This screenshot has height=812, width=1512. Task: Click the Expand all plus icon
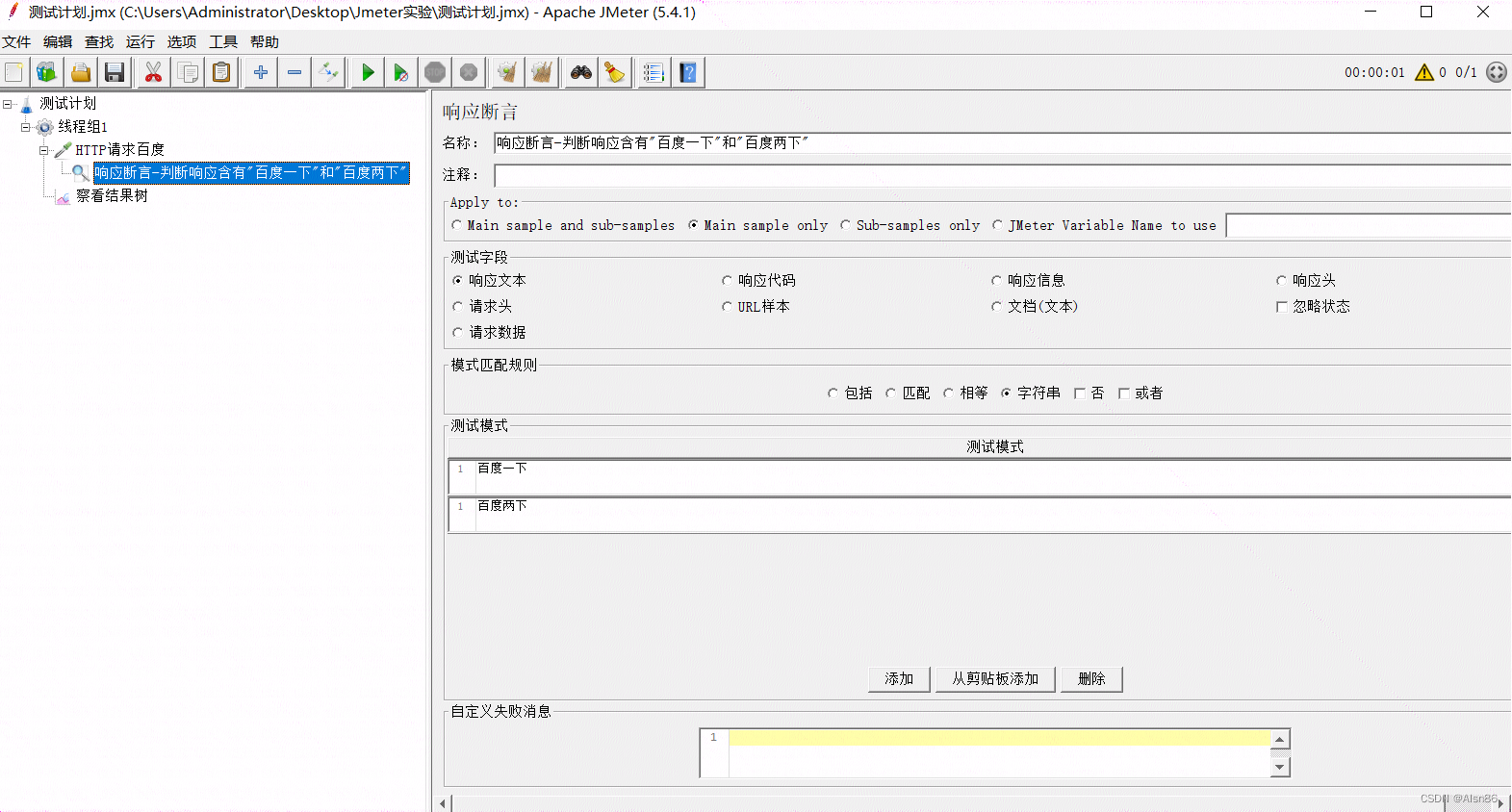point(261,72)
